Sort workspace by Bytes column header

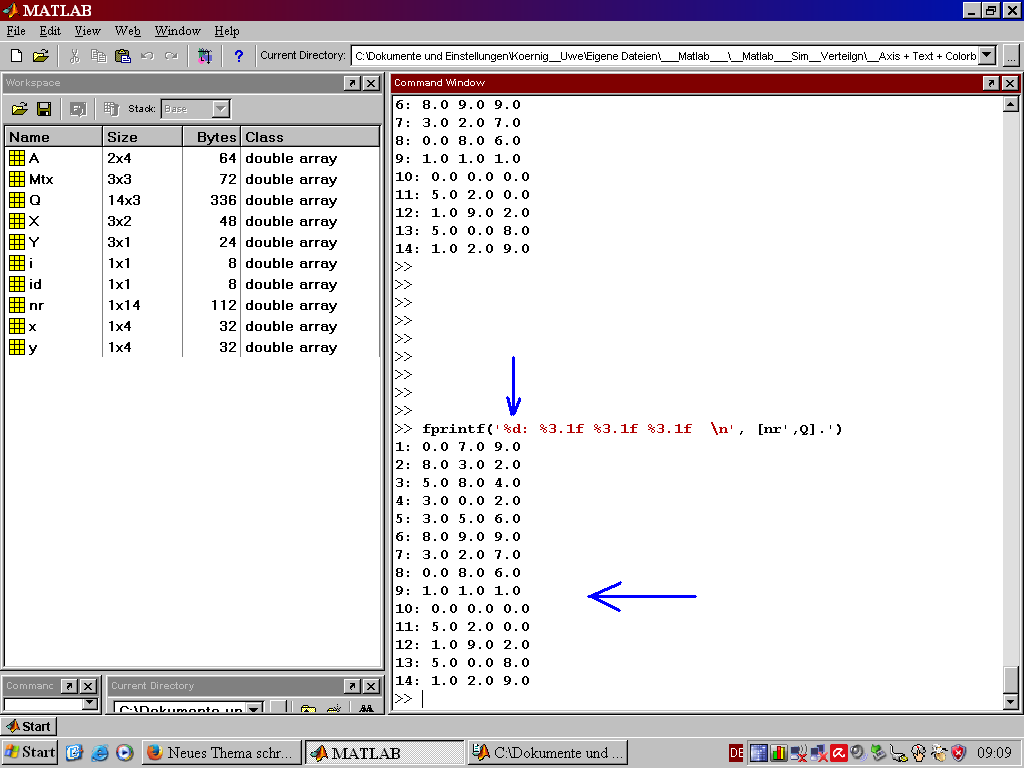pyautogui.click(x=210, y=137)
